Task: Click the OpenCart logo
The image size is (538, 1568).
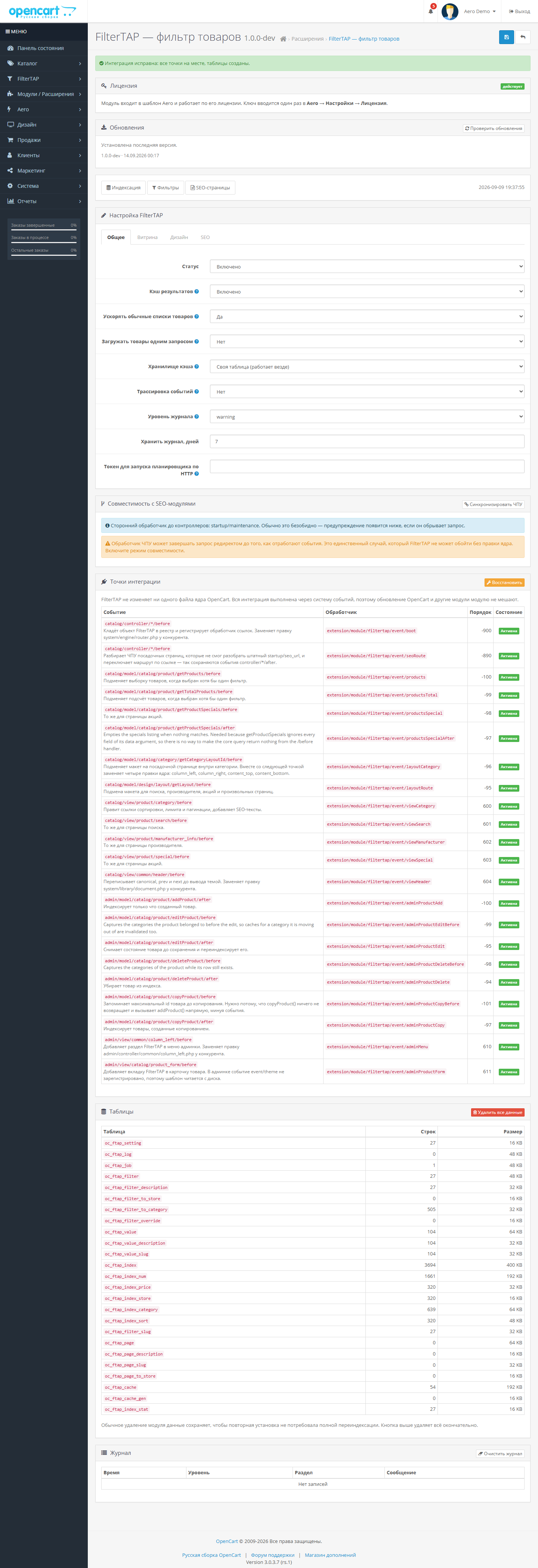Action: coord(43,12)
